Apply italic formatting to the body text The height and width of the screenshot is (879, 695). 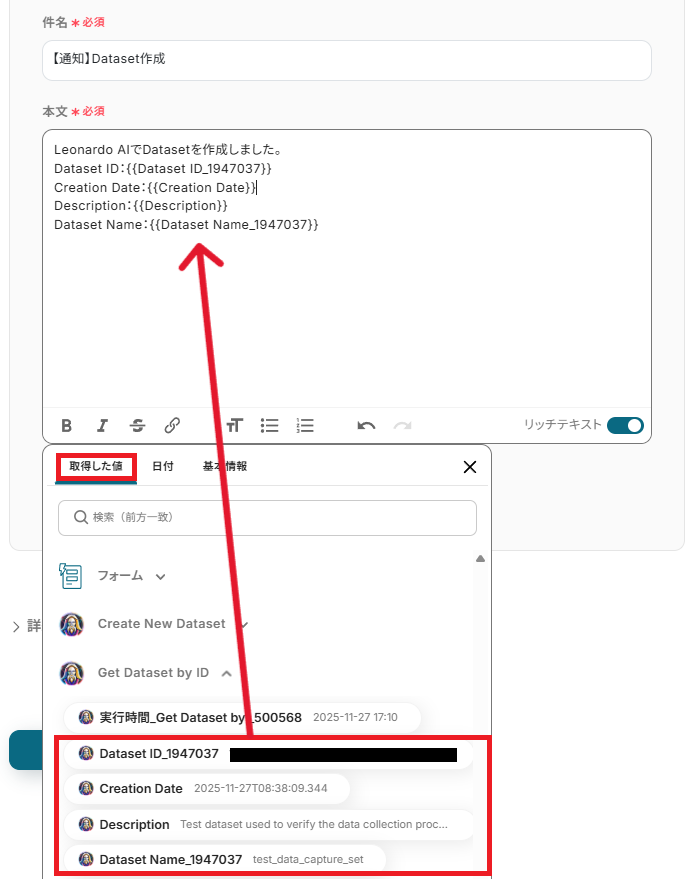click(x=102, y=425)
